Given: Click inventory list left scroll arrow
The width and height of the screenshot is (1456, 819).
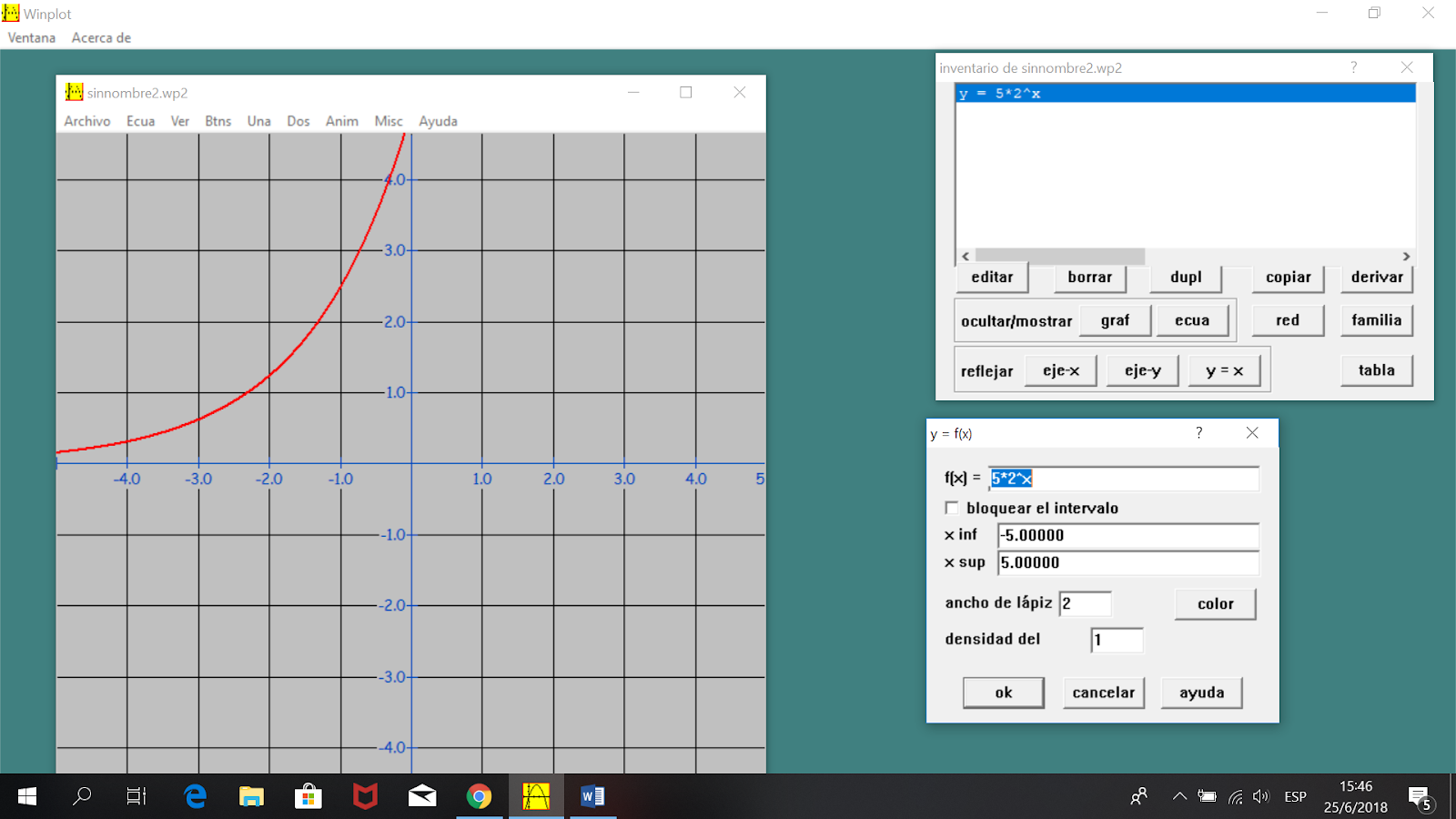Looking at the screenshot, I should pyautogui.click(x=966, y=257).
